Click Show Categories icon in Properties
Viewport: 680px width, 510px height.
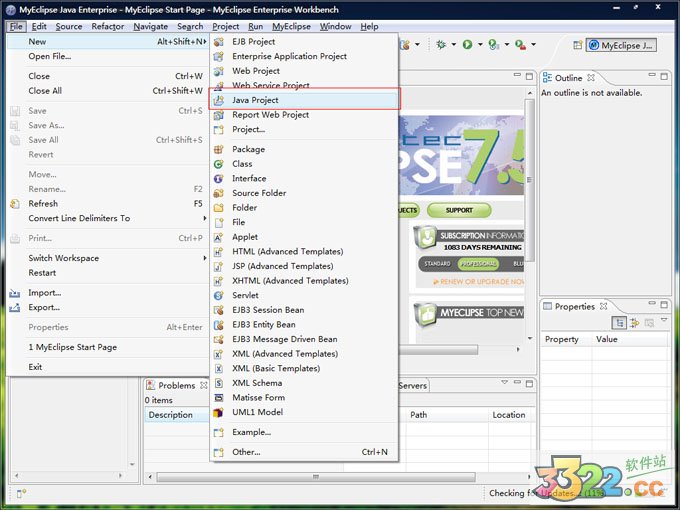(619, 323)
